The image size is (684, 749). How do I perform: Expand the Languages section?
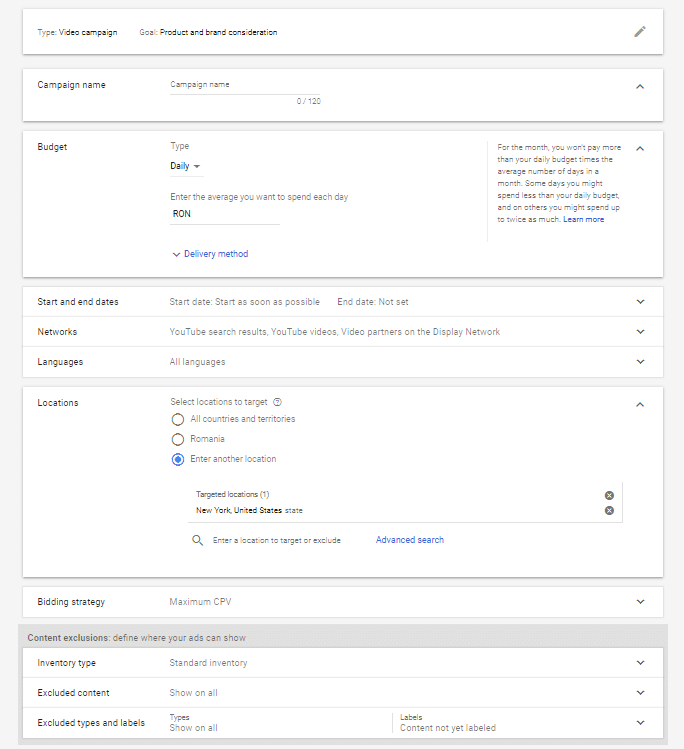(641, 362)
